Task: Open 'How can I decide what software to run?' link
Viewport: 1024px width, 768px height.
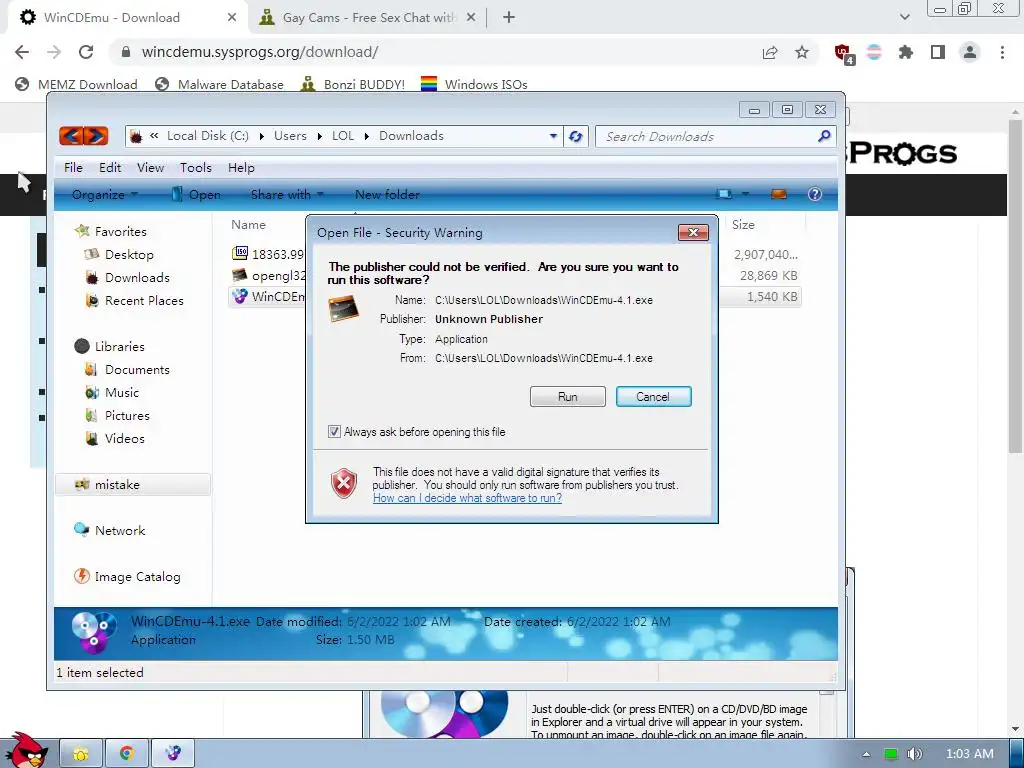Action: click(468, 498)
